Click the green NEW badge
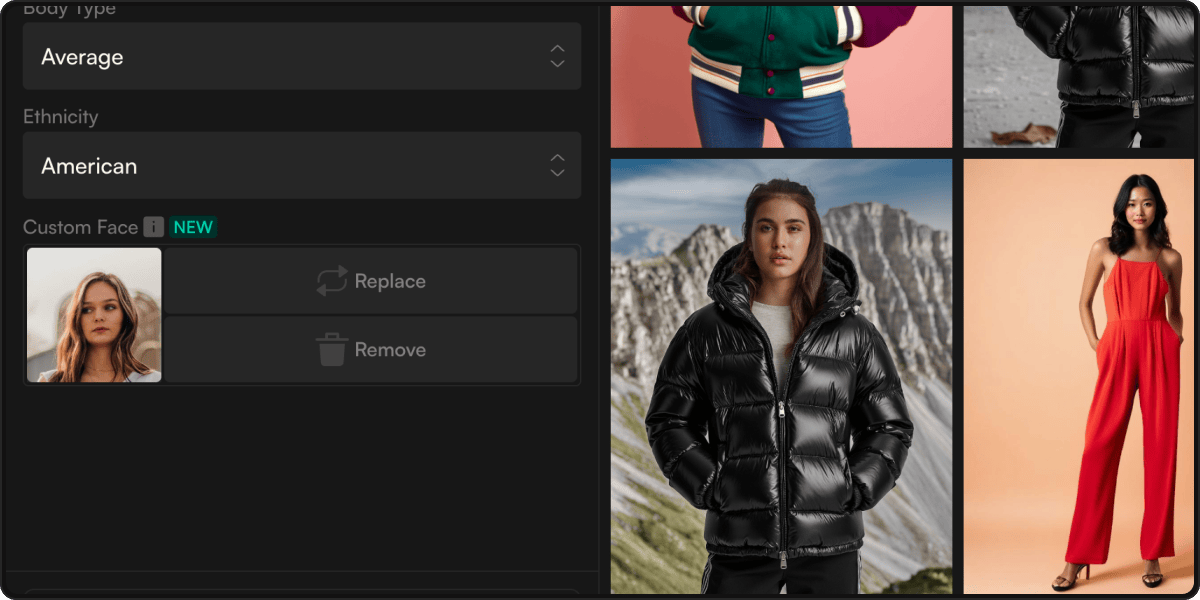Image resolution: width=1200 pixels, height=600 pixels. pyautogui.click(x=193, y=227)
